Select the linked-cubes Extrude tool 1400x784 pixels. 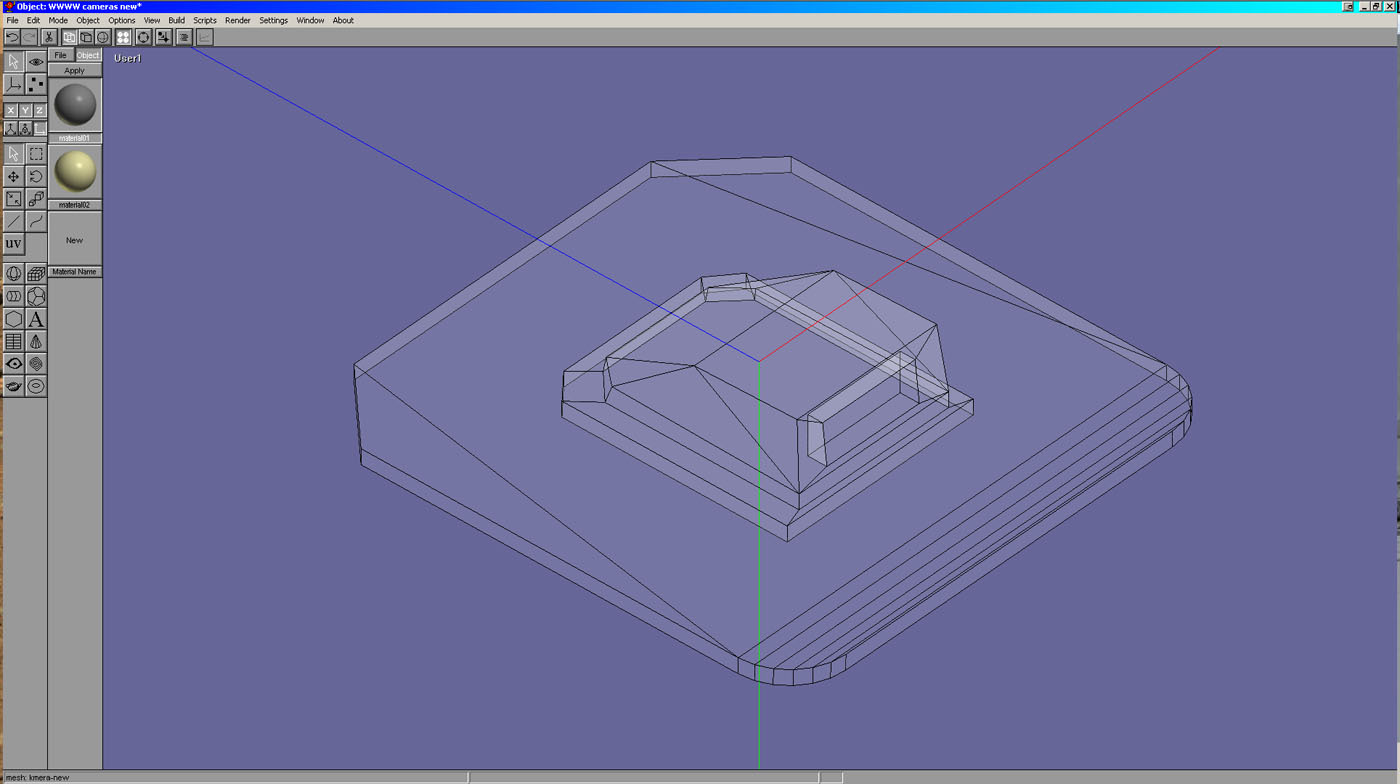click(36, 199)
